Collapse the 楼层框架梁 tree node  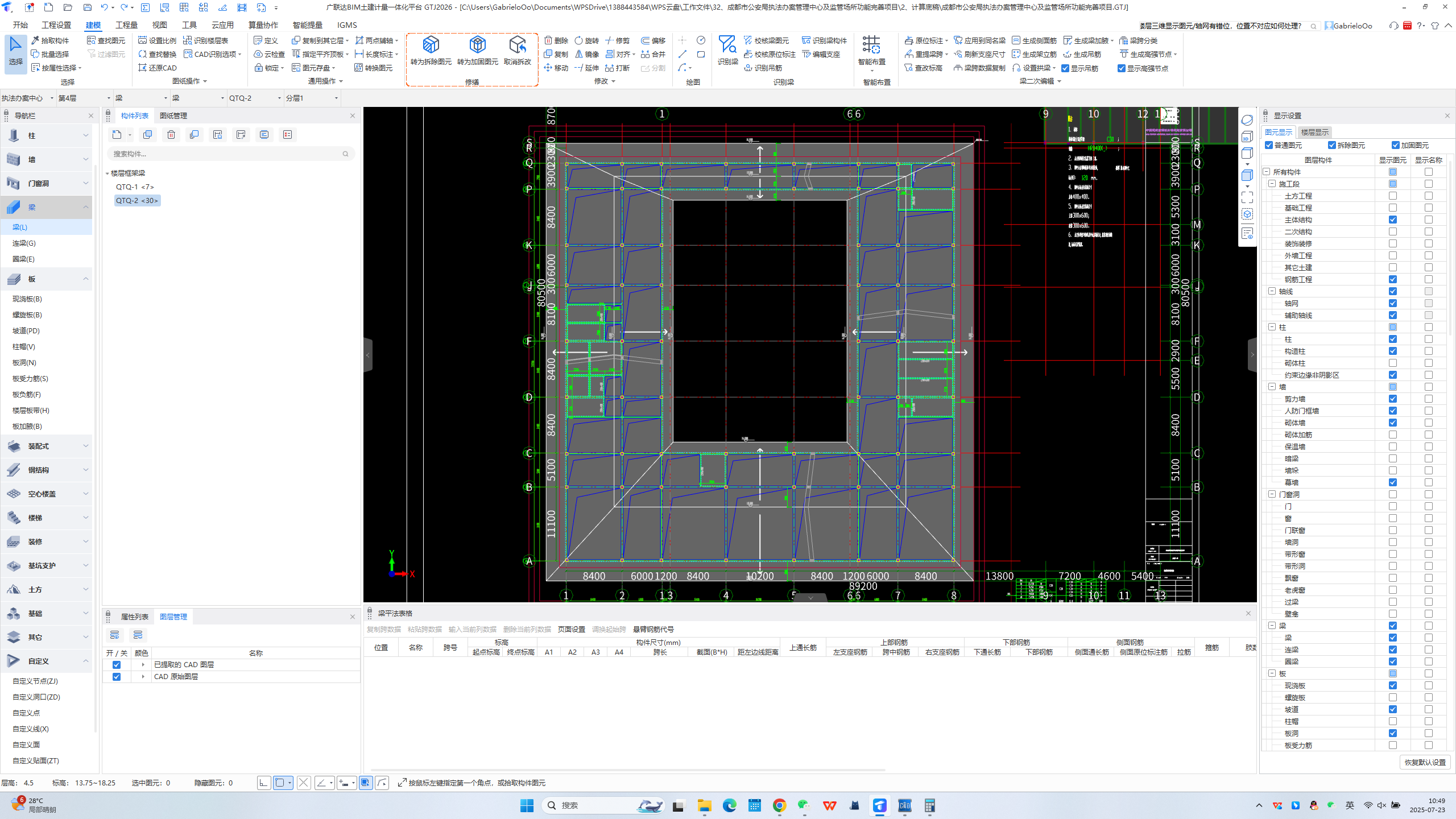107,173
